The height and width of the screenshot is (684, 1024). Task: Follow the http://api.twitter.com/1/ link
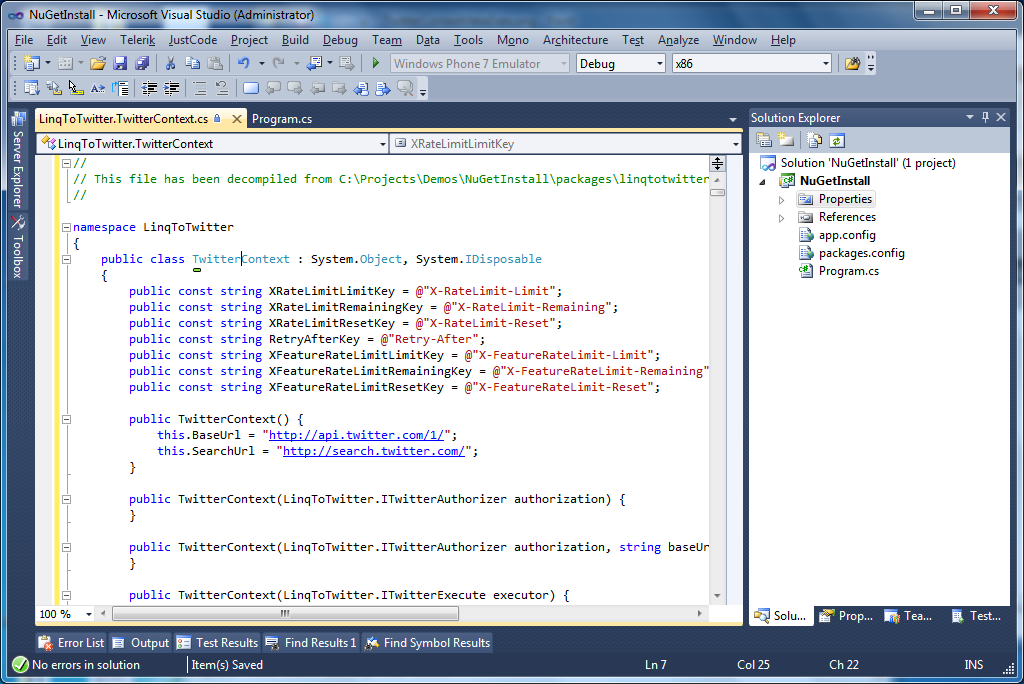coord(357,435)
